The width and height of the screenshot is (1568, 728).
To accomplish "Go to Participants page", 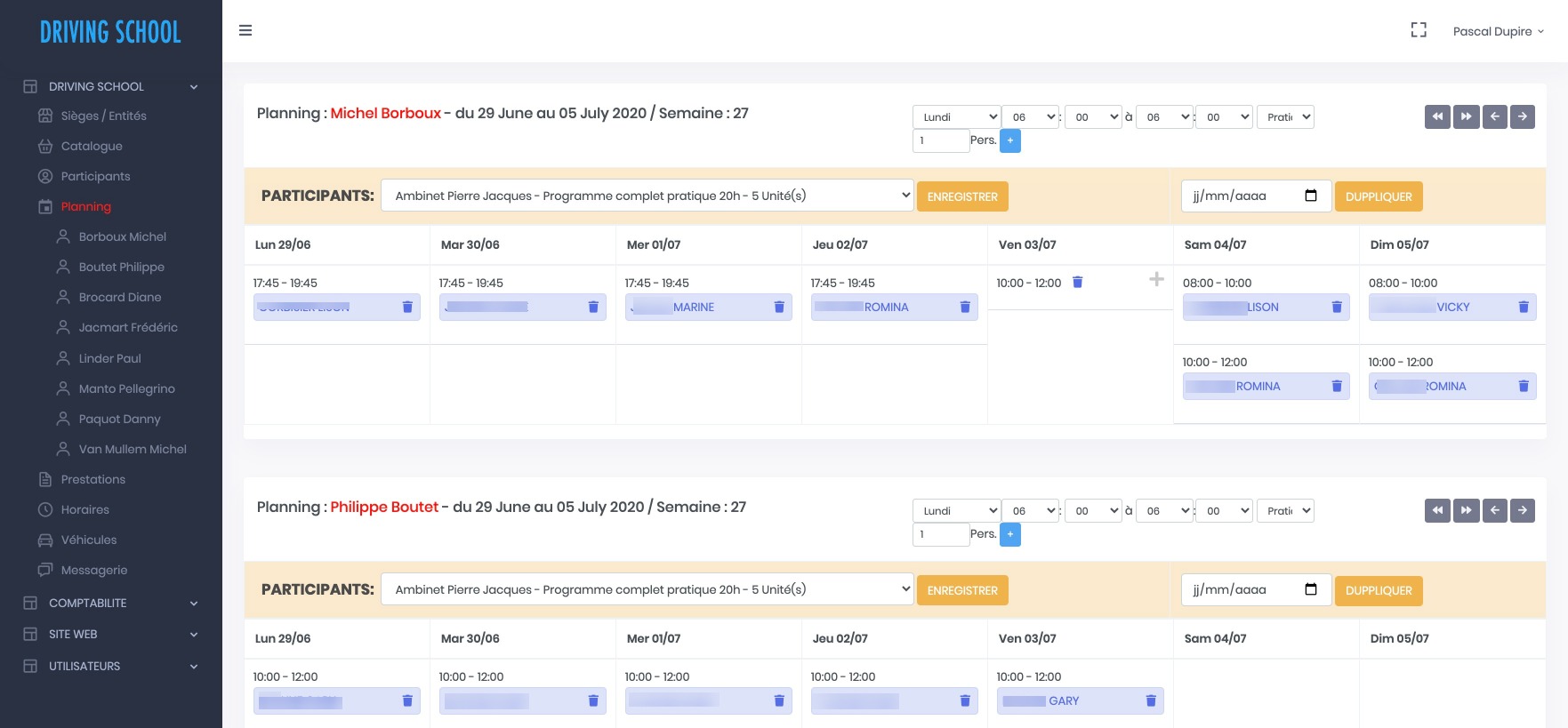I will coord(95,176).
